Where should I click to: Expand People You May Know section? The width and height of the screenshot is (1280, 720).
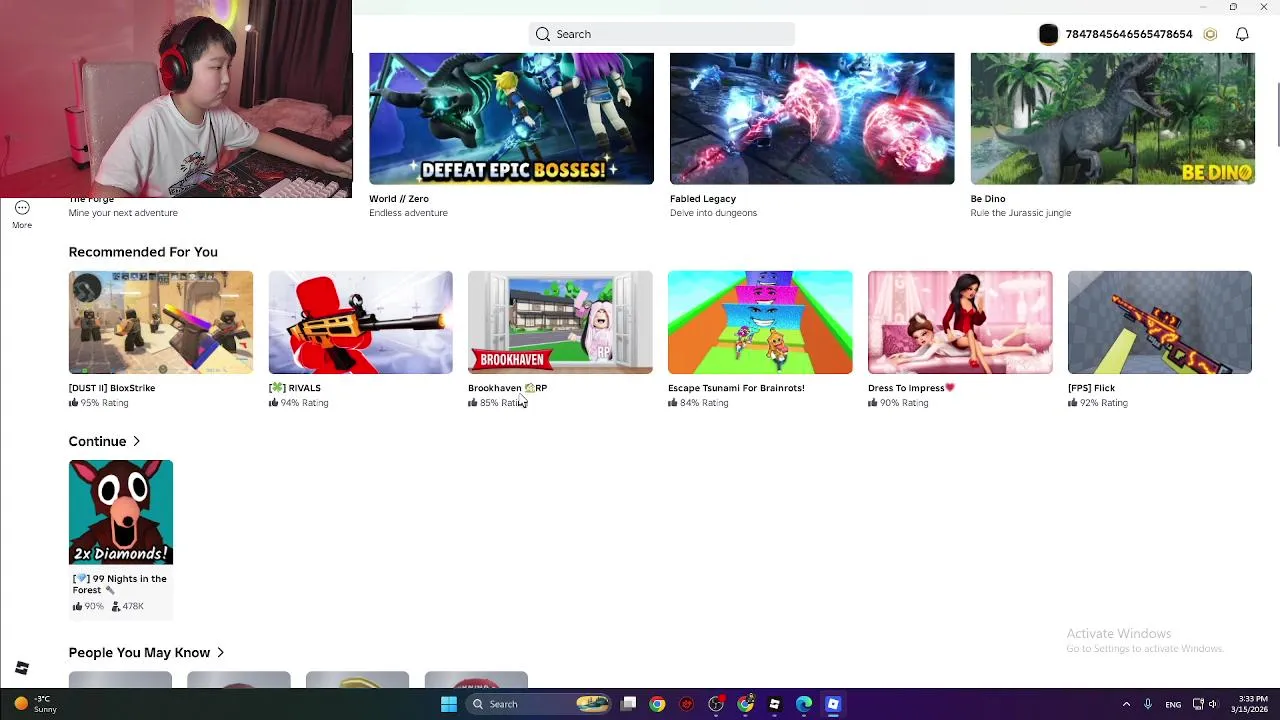tap(147, 653)
